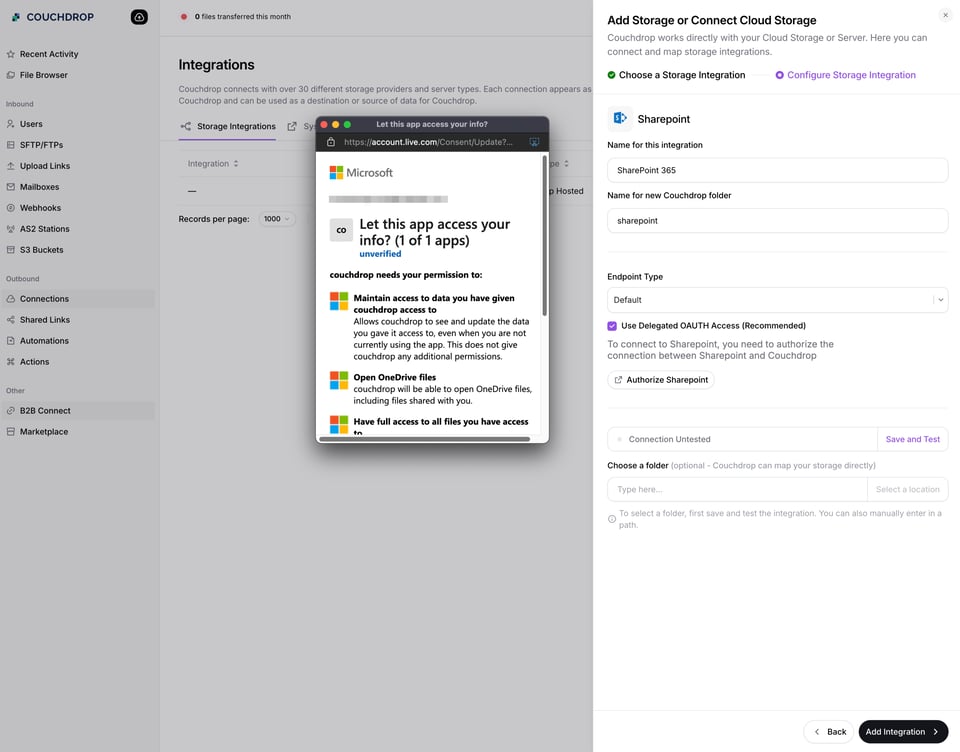This screenshot has height=752, width=960.
Task: Open the File Browser sidebar icon
Action: point(10,75)
